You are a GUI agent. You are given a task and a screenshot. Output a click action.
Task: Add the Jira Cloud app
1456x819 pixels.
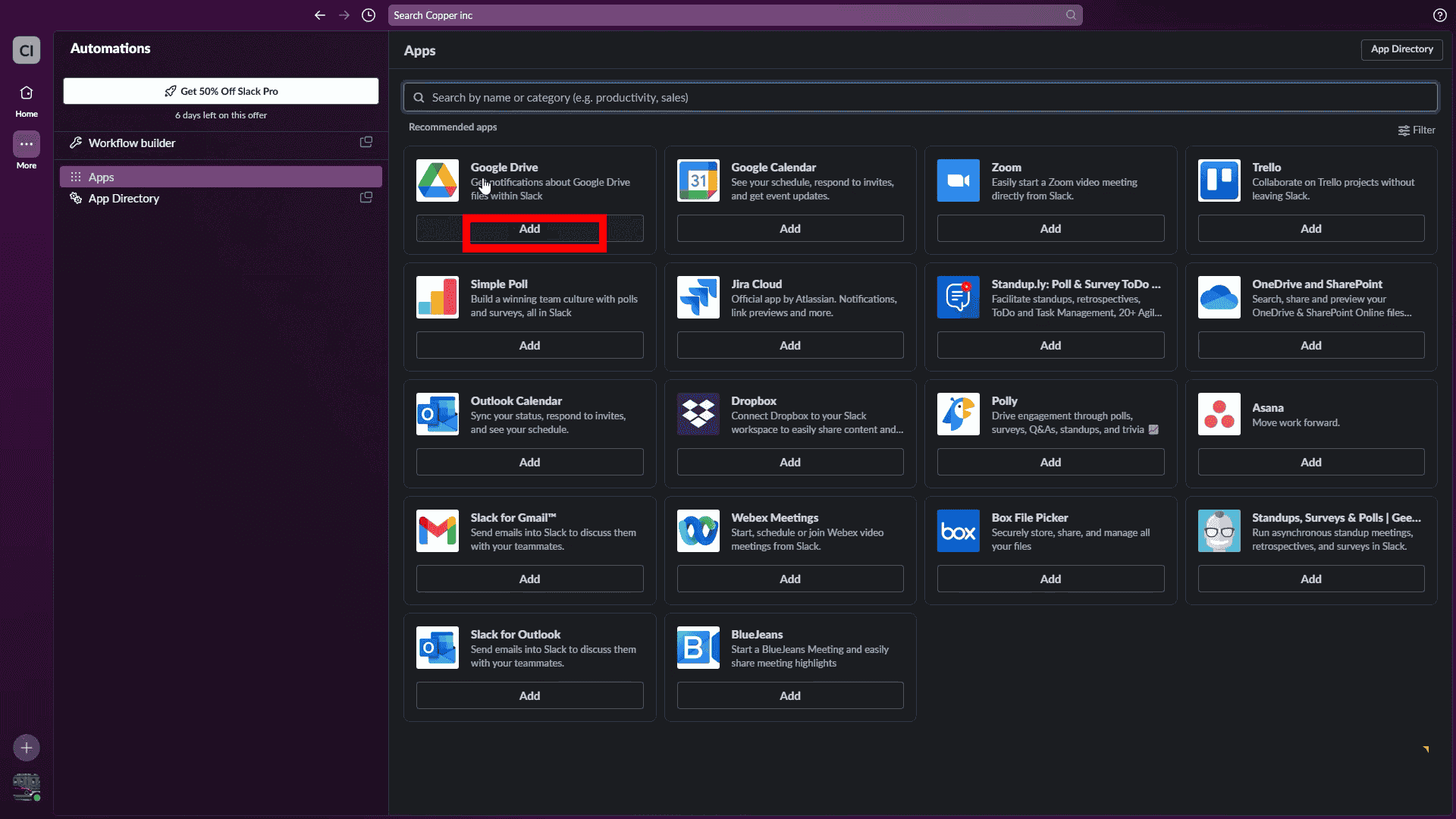(789, 345)
